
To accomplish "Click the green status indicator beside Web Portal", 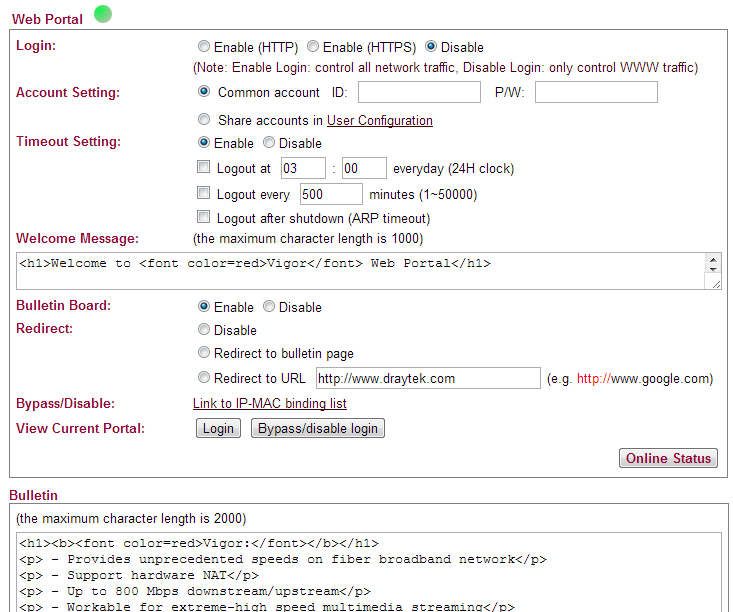I will [x=103, y=14].
